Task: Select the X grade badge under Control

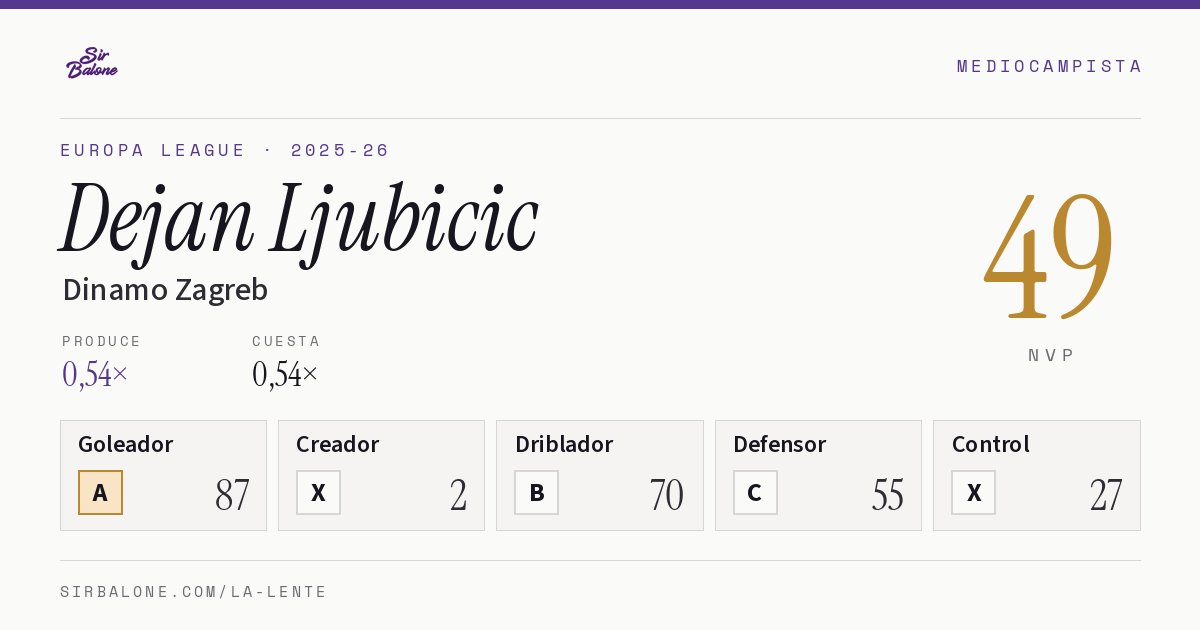Action: [x=973, y=492]
